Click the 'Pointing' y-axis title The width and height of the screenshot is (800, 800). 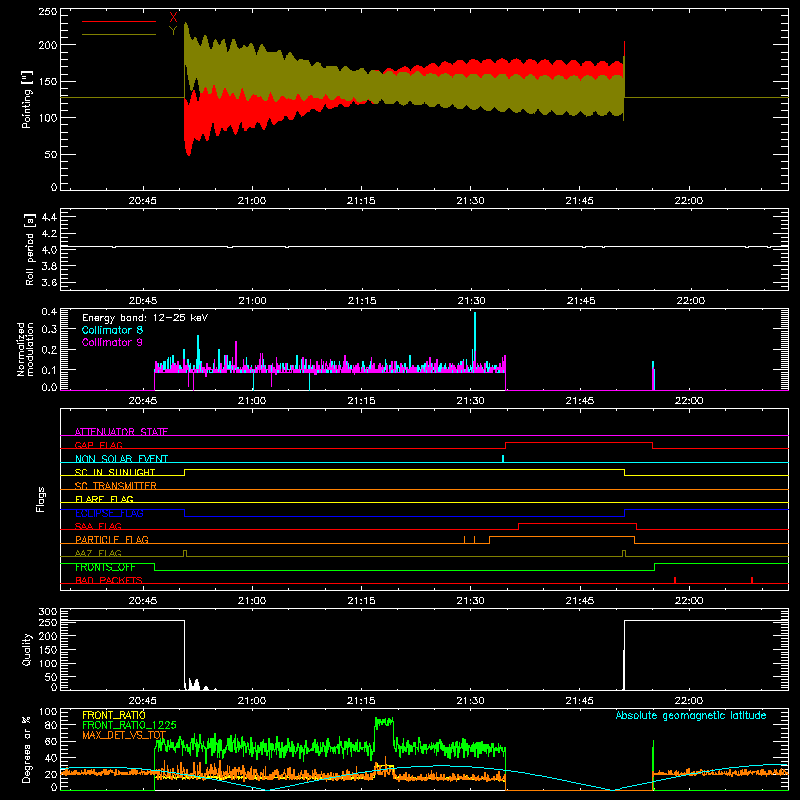(x=27, y=99)
